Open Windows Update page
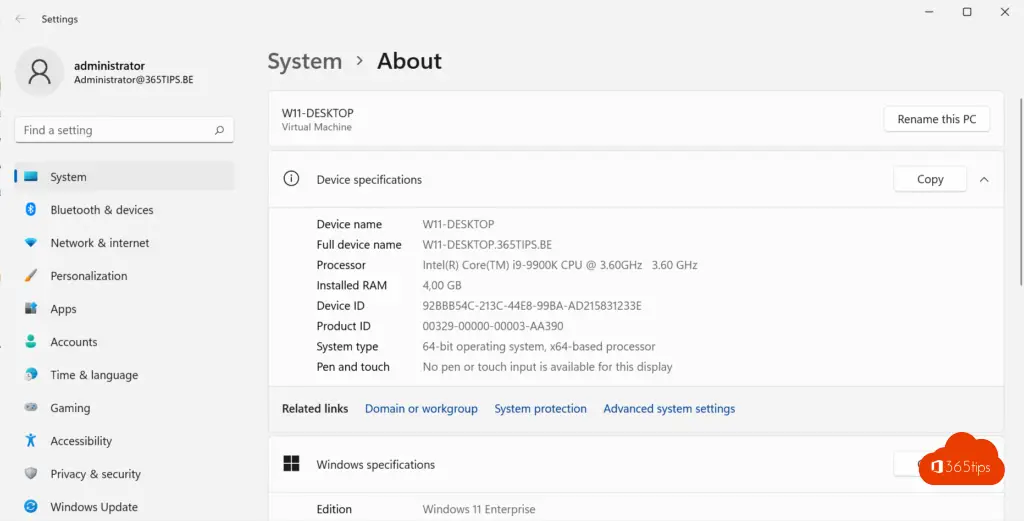 [x=124, y=507]
